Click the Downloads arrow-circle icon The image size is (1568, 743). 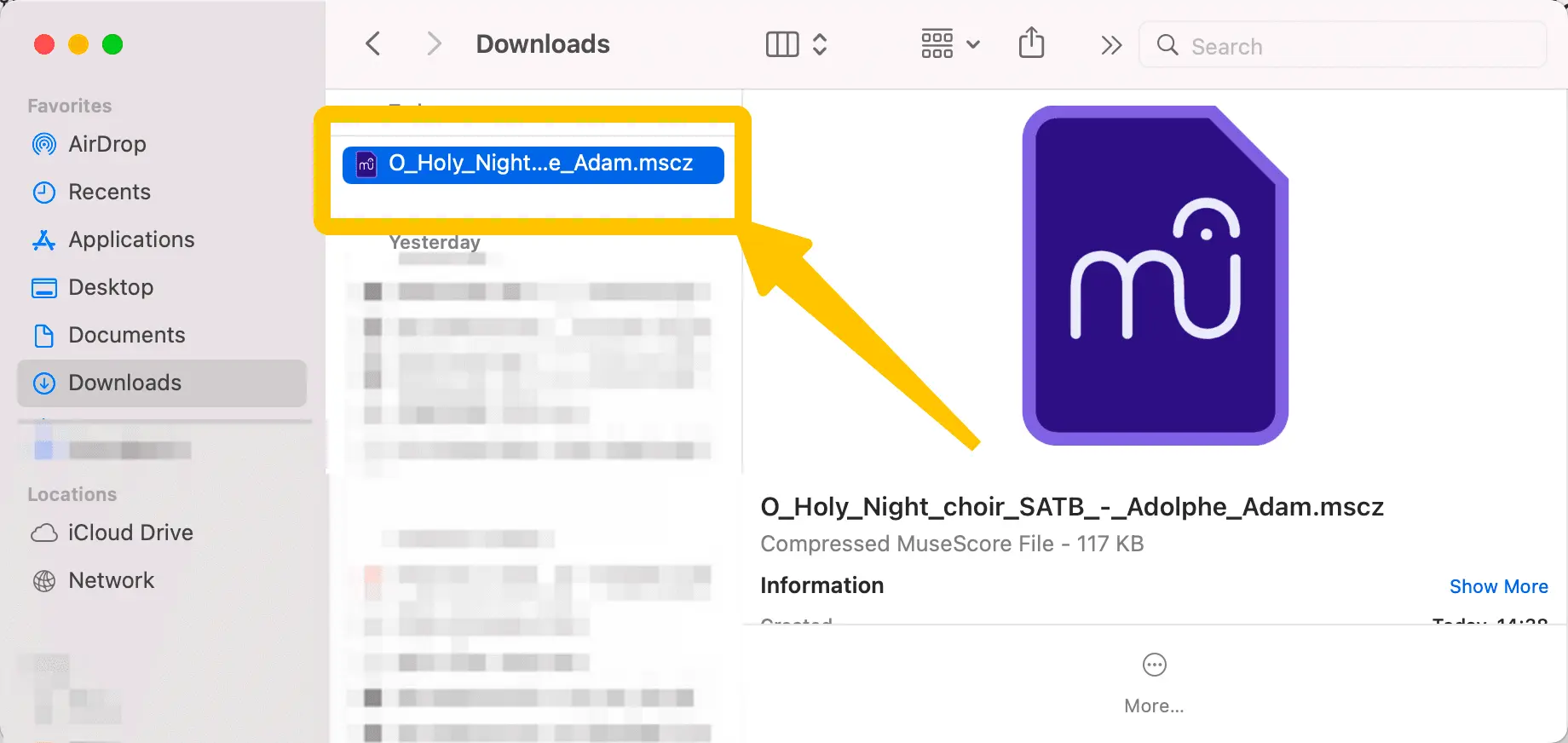click(x=44, y=383)
